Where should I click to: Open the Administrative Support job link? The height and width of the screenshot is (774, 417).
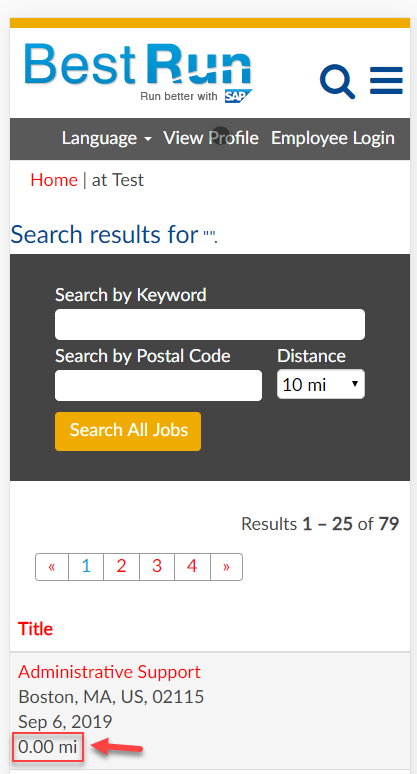[109, 672]
